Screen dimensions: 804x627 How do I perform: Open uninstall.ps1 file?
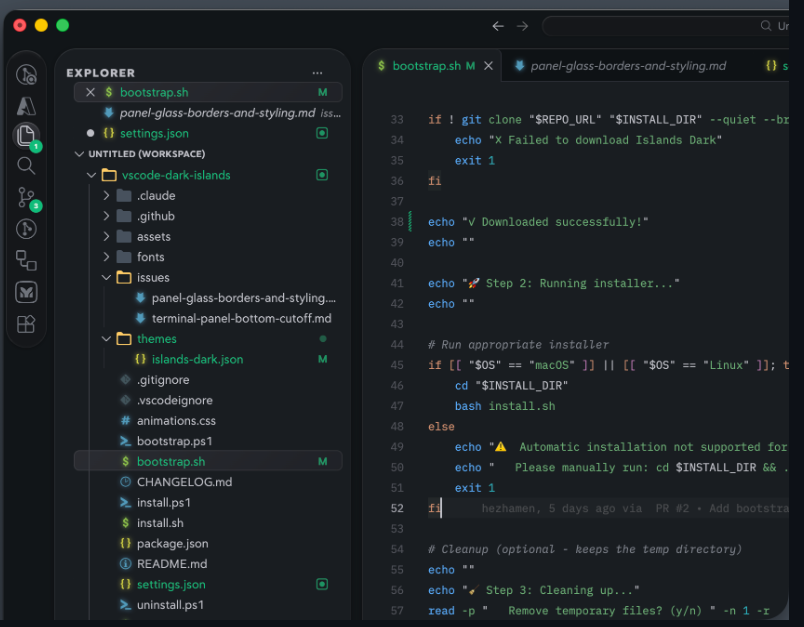click(208, 605)
